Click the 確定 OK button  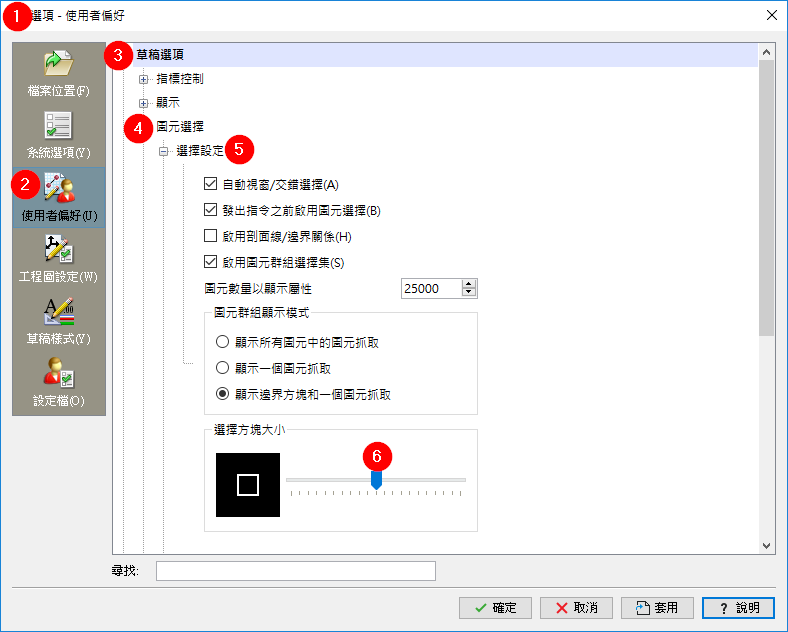(495, 608)
